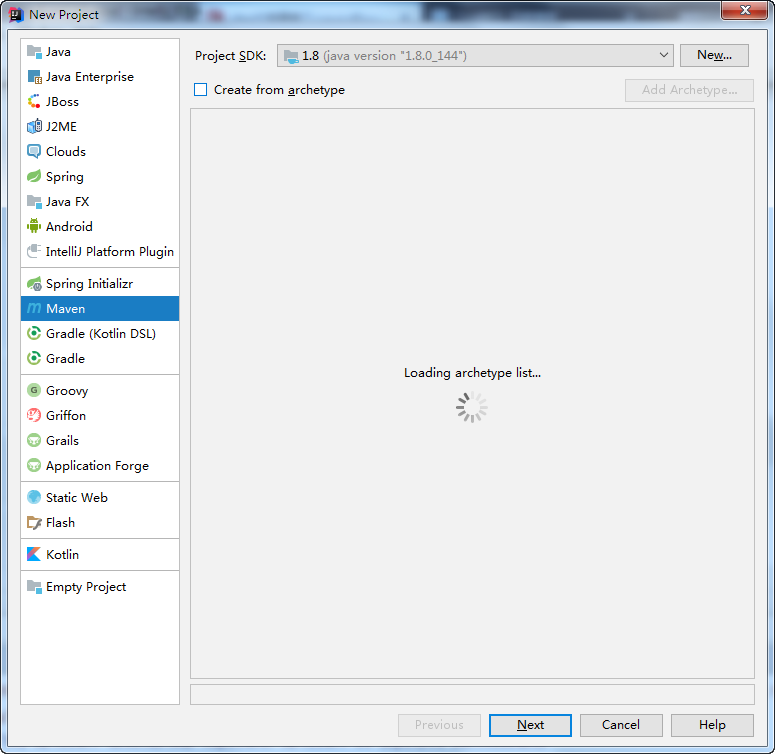Select the Griffon icon
775x754 pixels.
pos(34,415)
